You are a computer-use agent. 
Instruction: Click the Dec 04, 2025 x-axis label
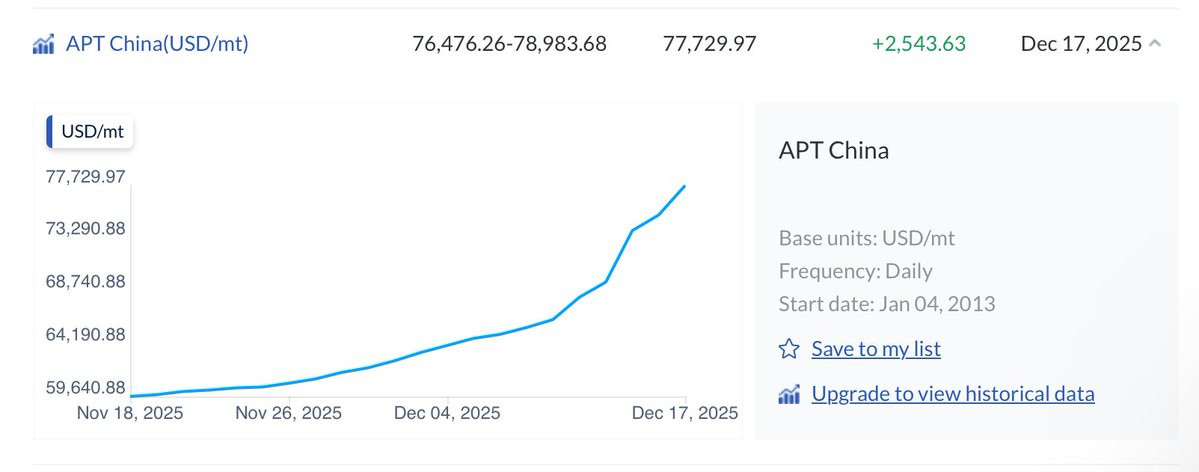[447, 413]
